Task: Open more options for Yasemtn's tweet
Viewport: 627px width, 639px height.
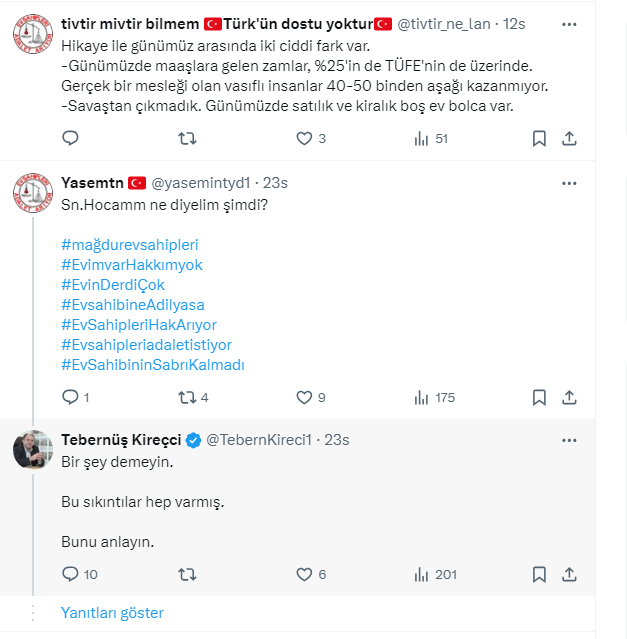Action: click(569, 183)
